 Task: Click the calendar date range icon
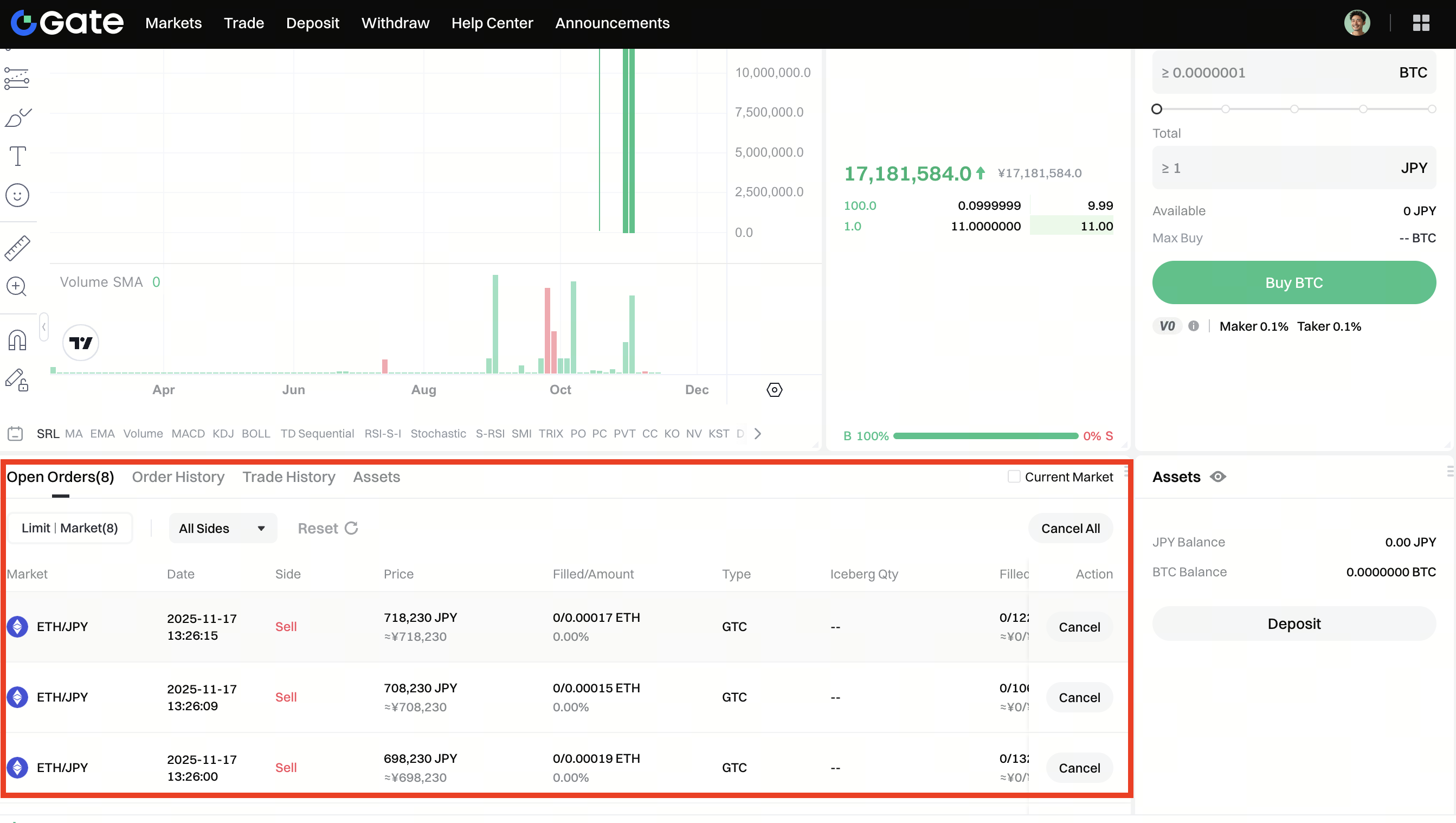[x=15, y=434]
